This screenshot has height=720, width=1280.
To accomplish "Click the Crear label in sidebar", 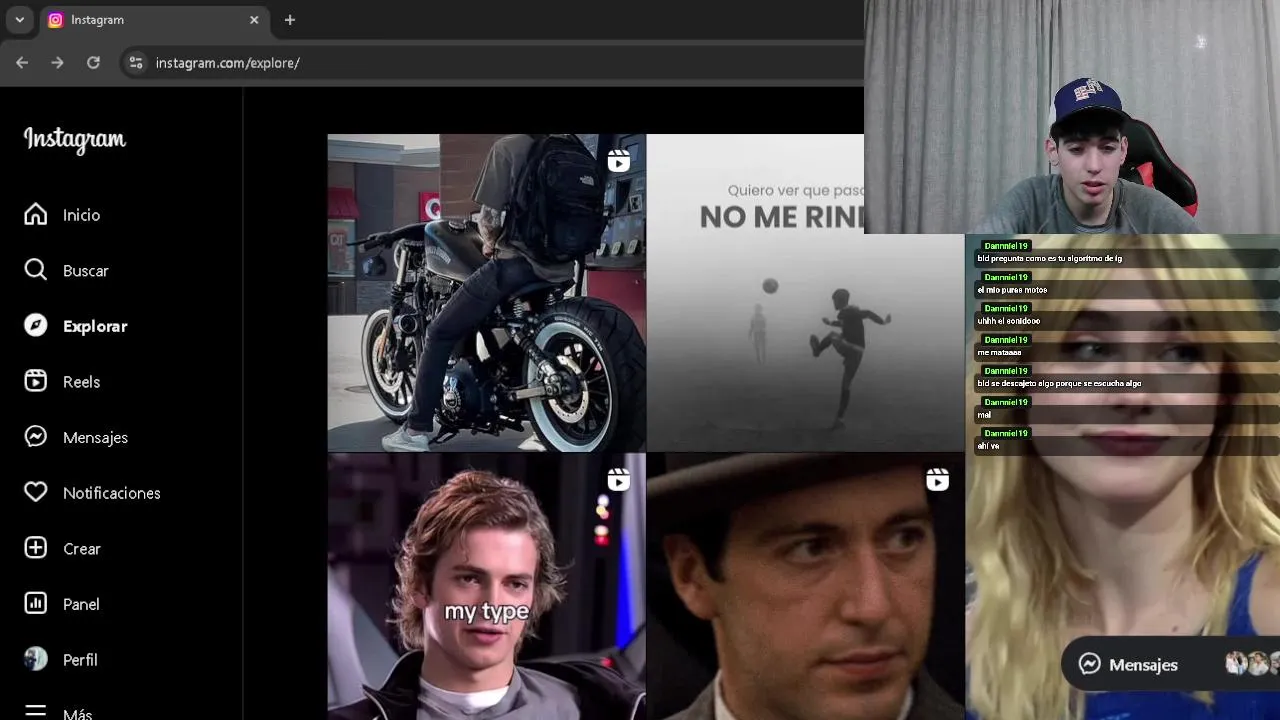I will click(x=82, y=549).
